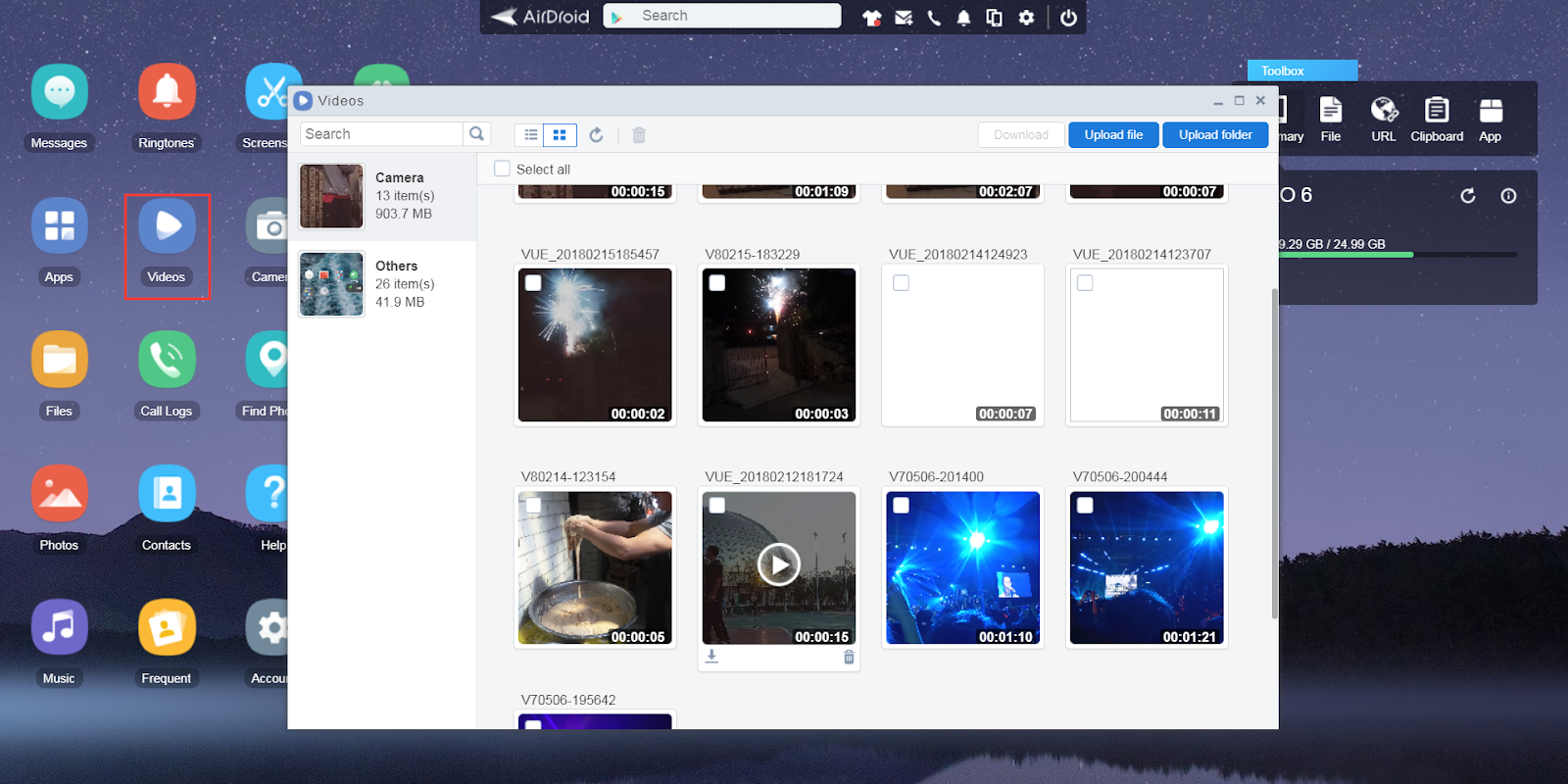
Task: Click the power sign-out icon
Action: [x=1068, y=18]
